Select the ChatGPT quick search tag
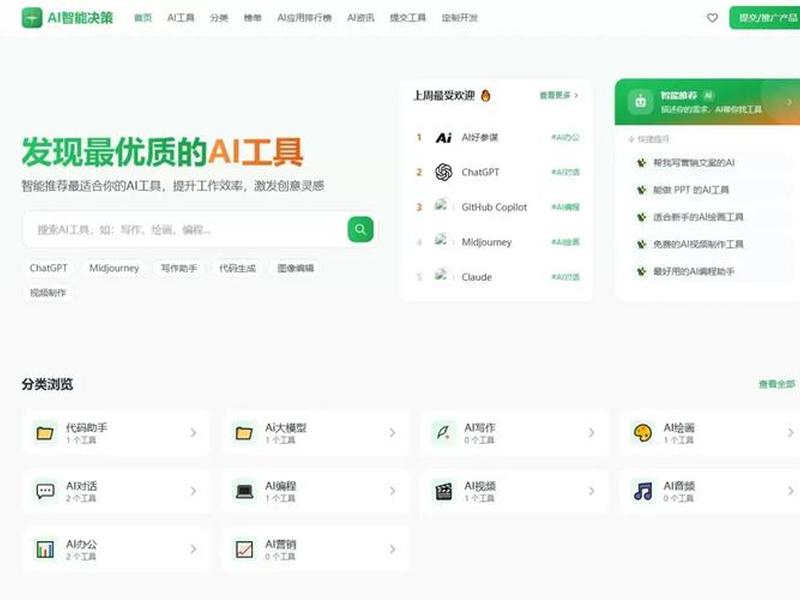800x600 pixels. pyautogui.click(x=48, y=268)
